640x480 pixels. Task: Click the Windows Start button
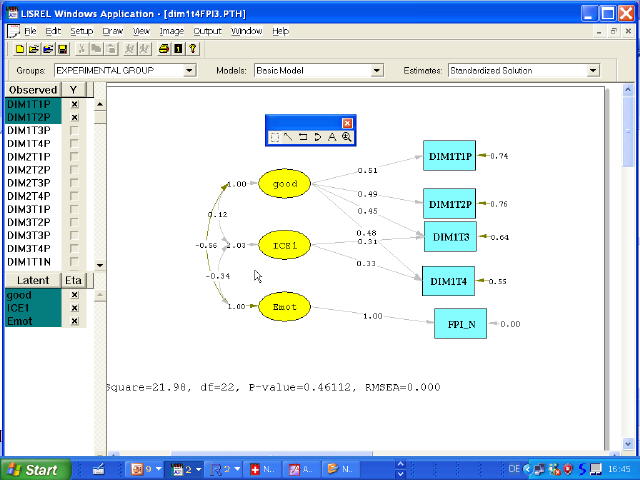click(x=32, y=469)
